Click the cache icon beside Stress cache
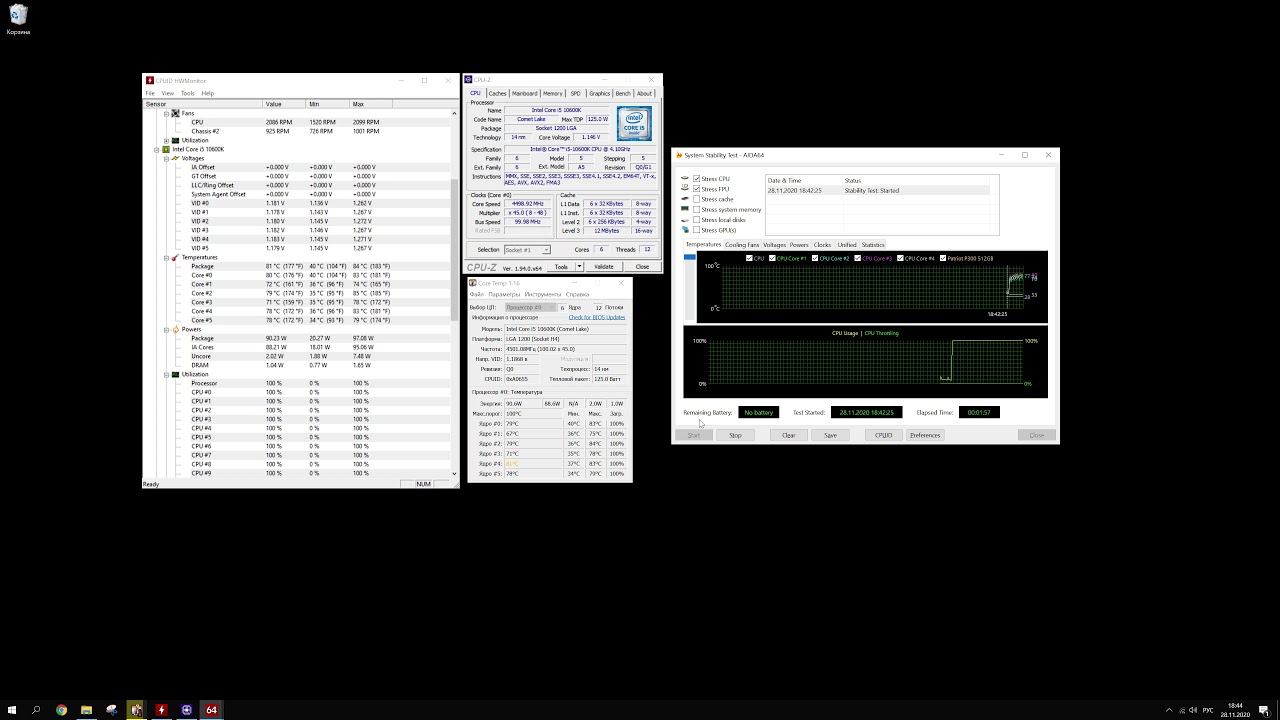The height and width of the screenshot is (720, 1280). [x=685, y=199]
